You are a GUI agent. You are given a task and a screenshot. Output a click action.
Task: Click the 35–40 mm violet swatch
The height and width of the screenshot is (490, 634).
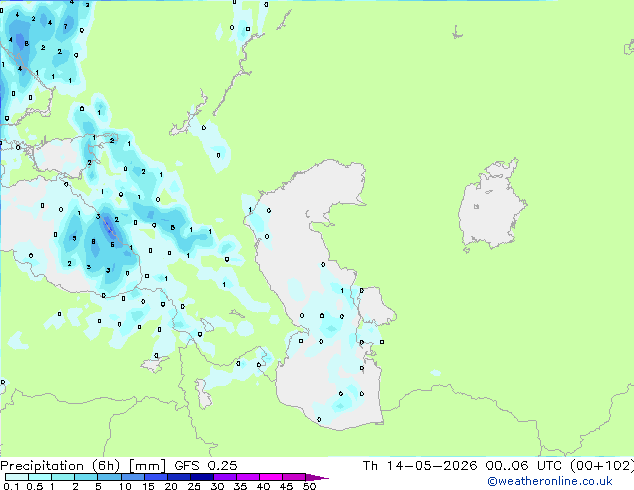pos(247,477)
